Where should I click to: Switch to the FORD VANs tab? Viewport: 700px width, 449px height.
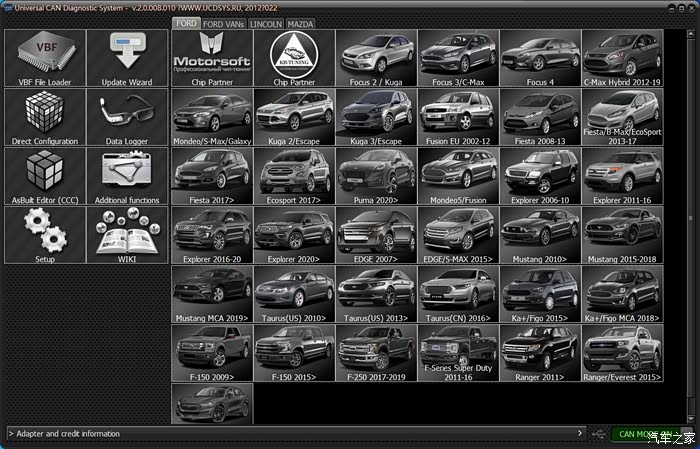click(x=224, y=24)
